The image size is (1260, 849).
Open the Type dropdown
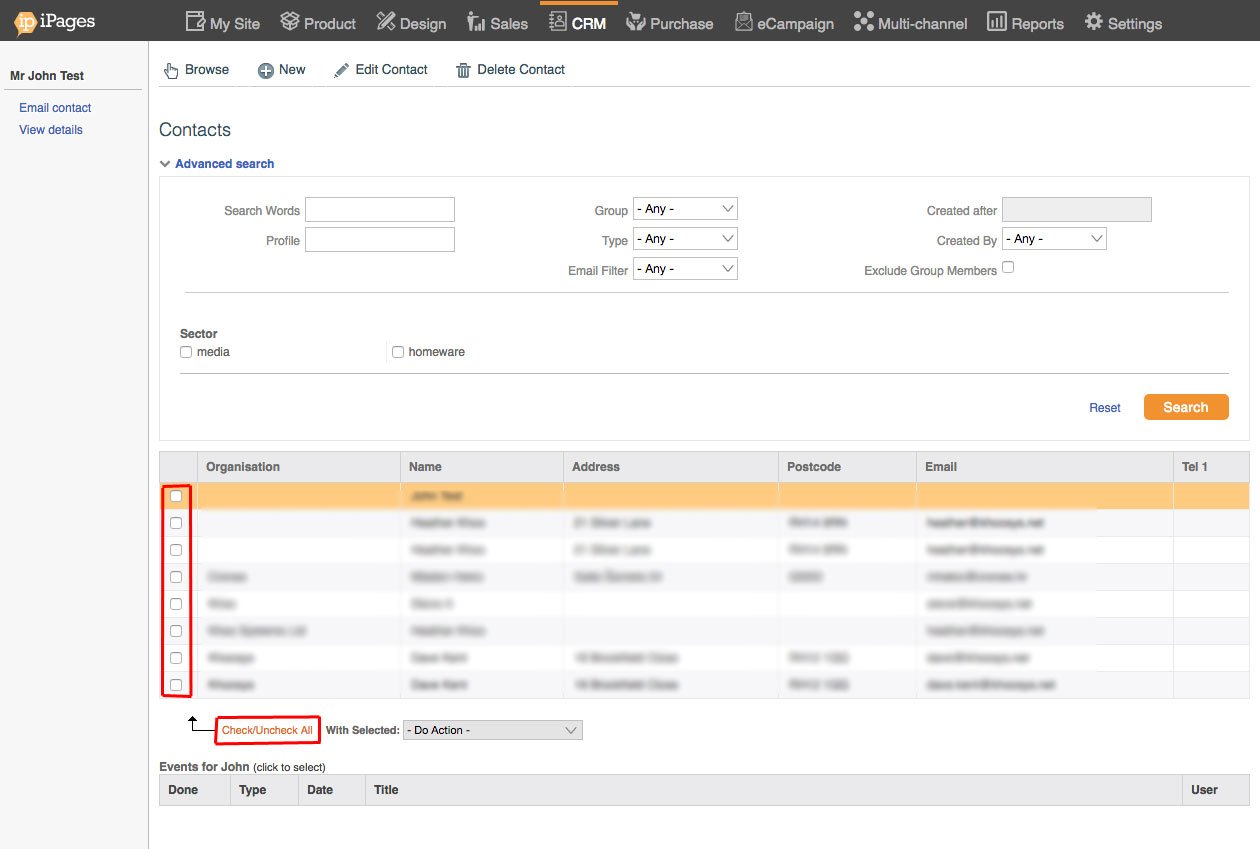[685, 239]
